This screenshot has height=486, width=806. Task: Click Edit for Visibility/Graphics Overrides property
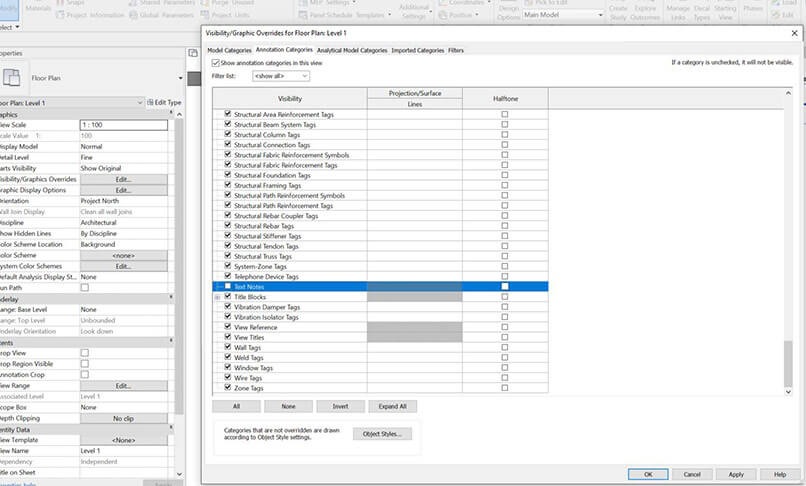click(x=123, y=179)
